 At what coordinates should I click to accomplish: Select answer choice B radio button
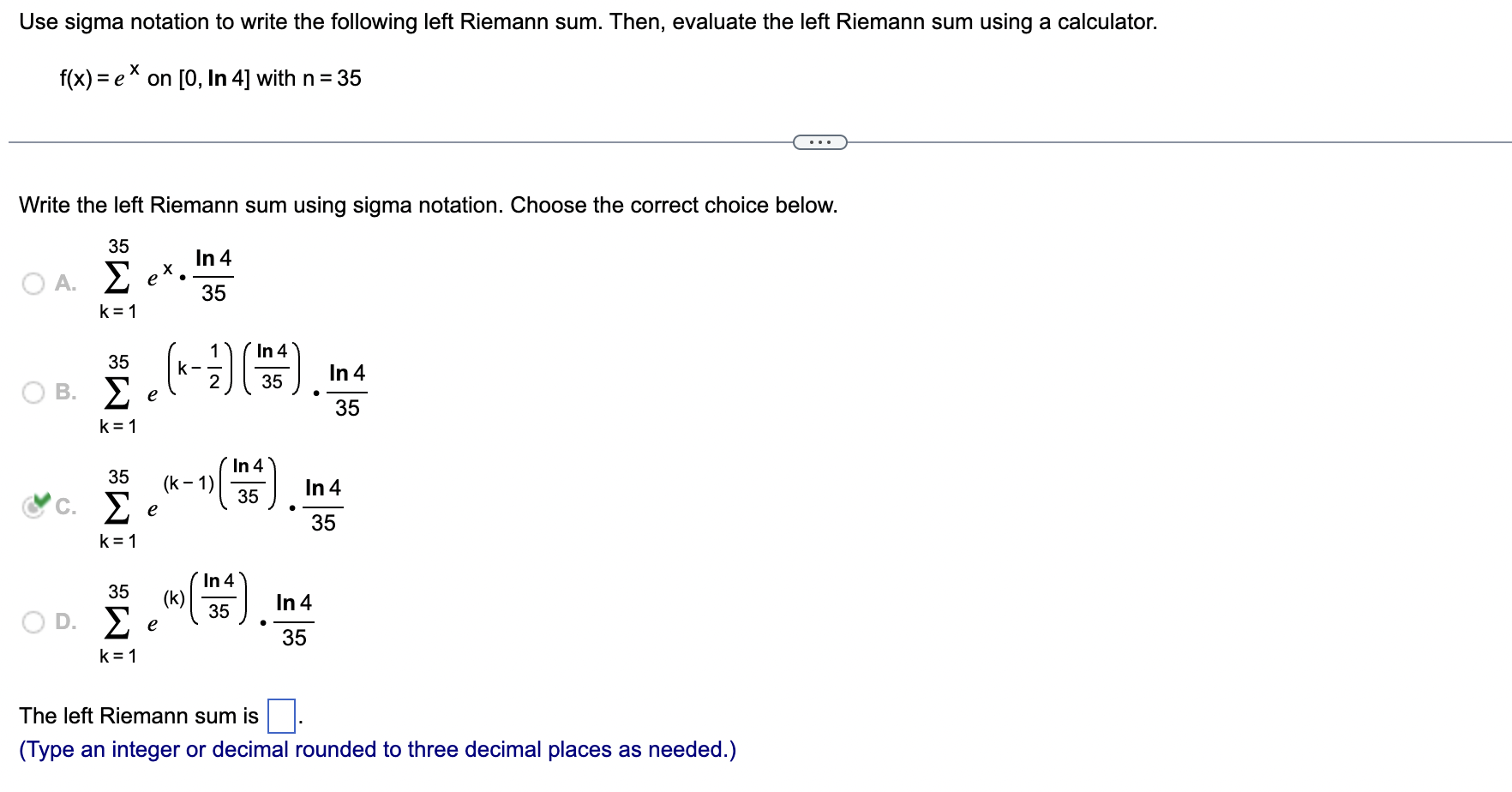(33, 392)
